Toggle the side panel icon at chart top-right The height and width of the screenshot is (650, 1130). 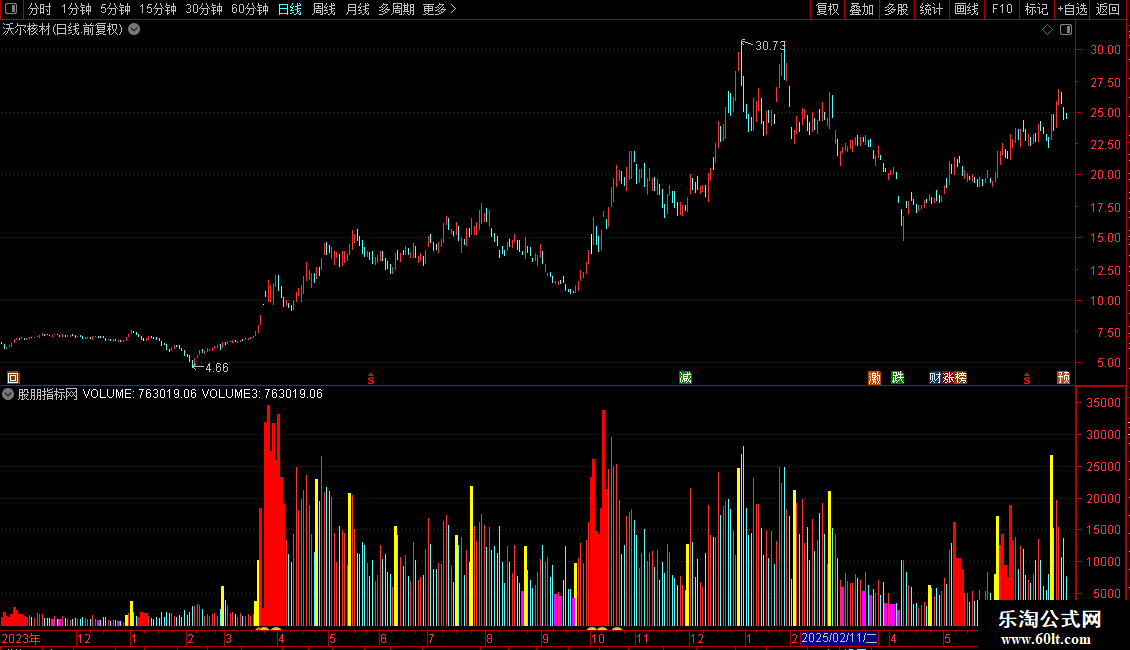(x=1066, y=30)
